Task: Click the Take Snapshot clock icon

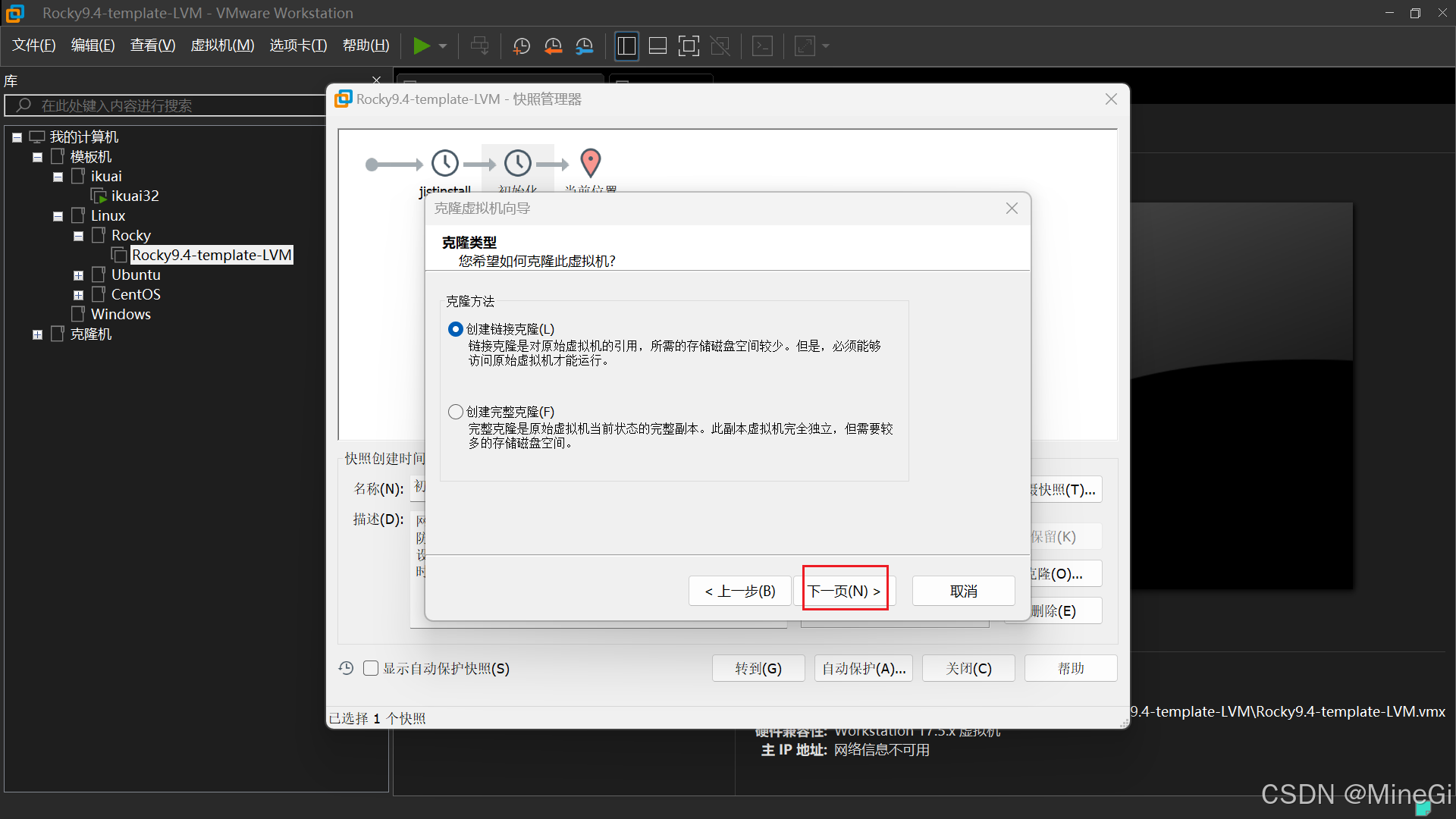Action: [x=522, y=46]
